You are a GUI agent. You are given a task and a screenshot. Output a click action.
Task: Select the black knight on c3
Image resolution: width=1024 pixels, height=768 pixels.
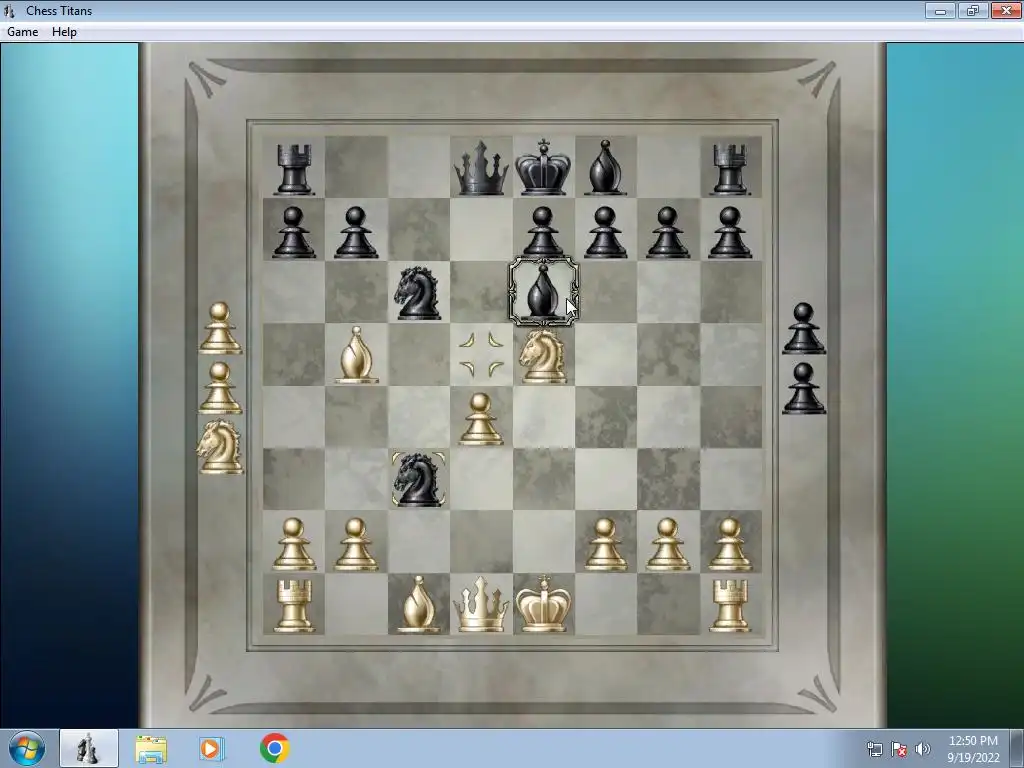(418, 479)
